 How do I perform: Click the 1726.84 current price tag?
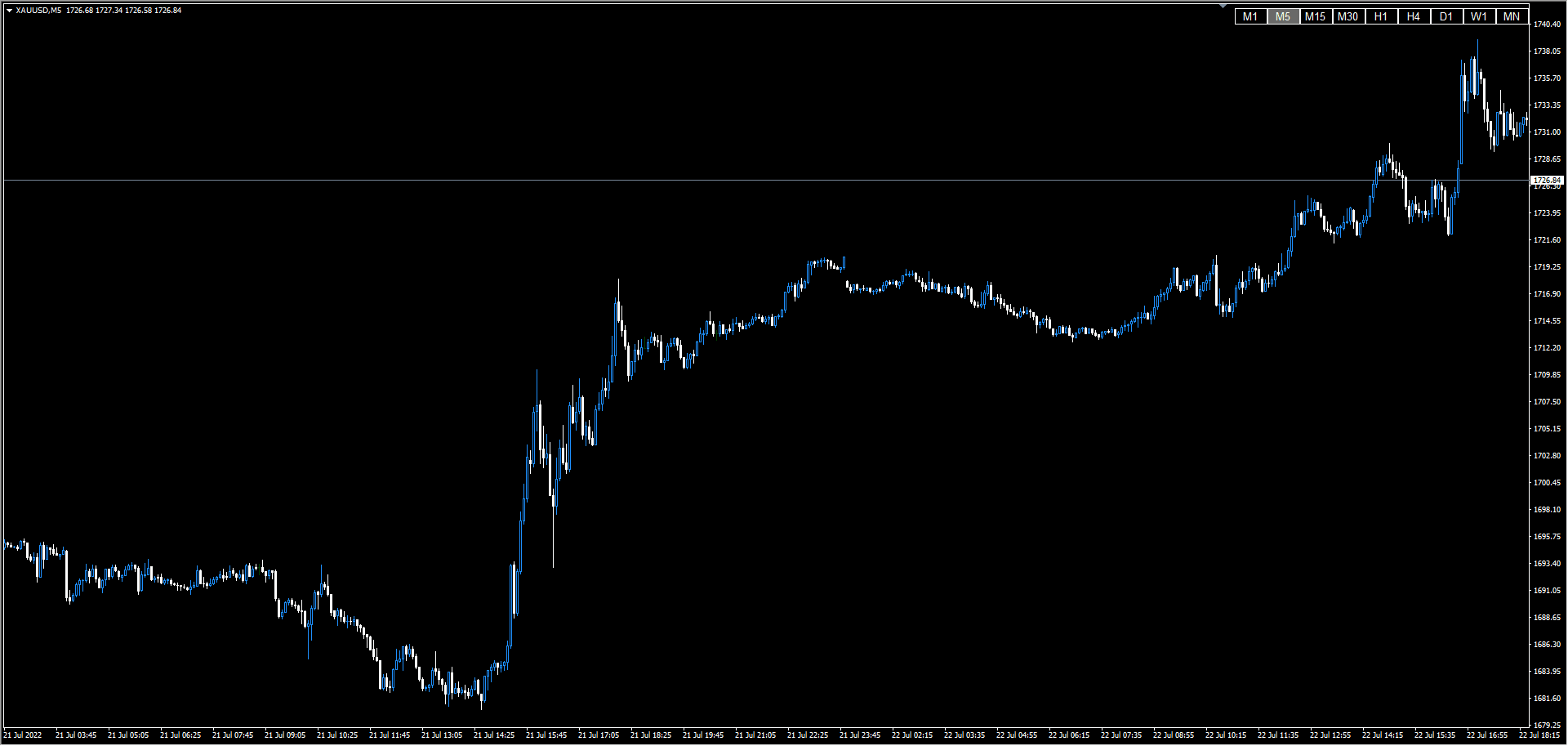tap(1547, 180)
